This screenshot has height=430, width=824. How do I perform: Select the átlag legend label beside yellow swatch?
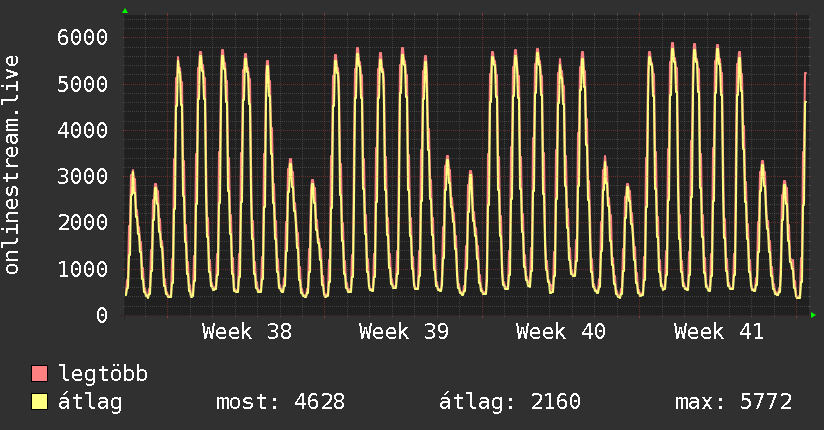coord(90,402)
